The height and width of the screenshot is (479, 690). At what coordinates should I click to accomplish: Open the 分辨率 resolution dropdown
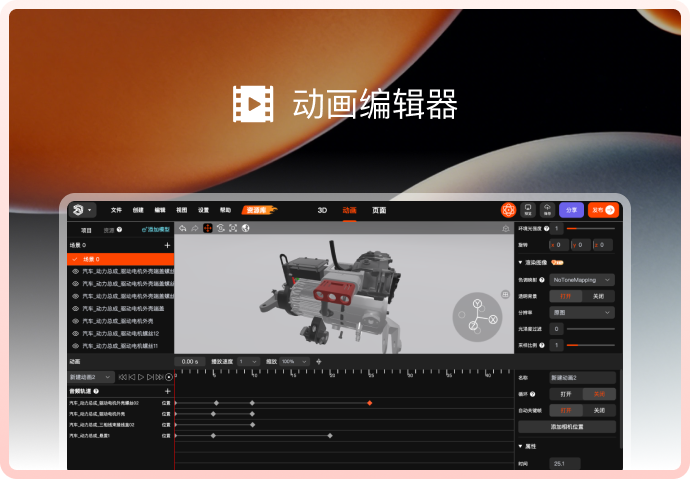tap(581, 312)
